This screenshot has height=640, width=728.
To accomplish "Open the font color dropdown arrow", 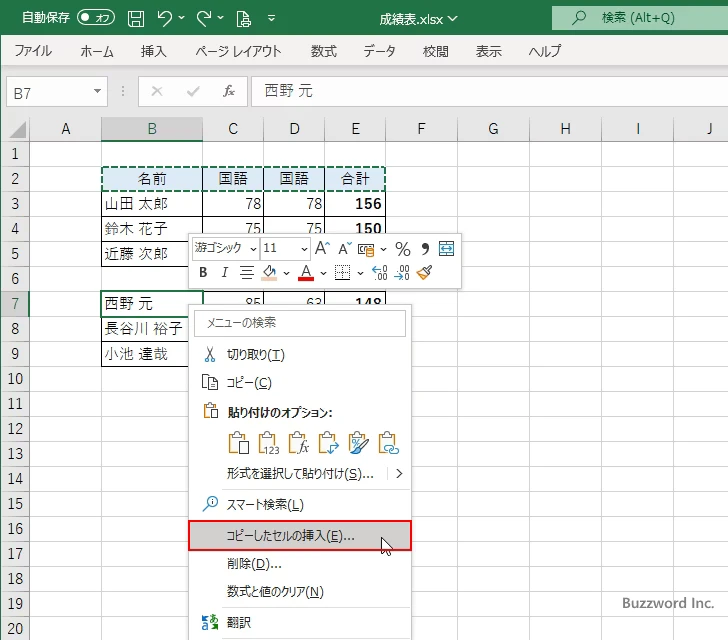I will click(323, 273).
